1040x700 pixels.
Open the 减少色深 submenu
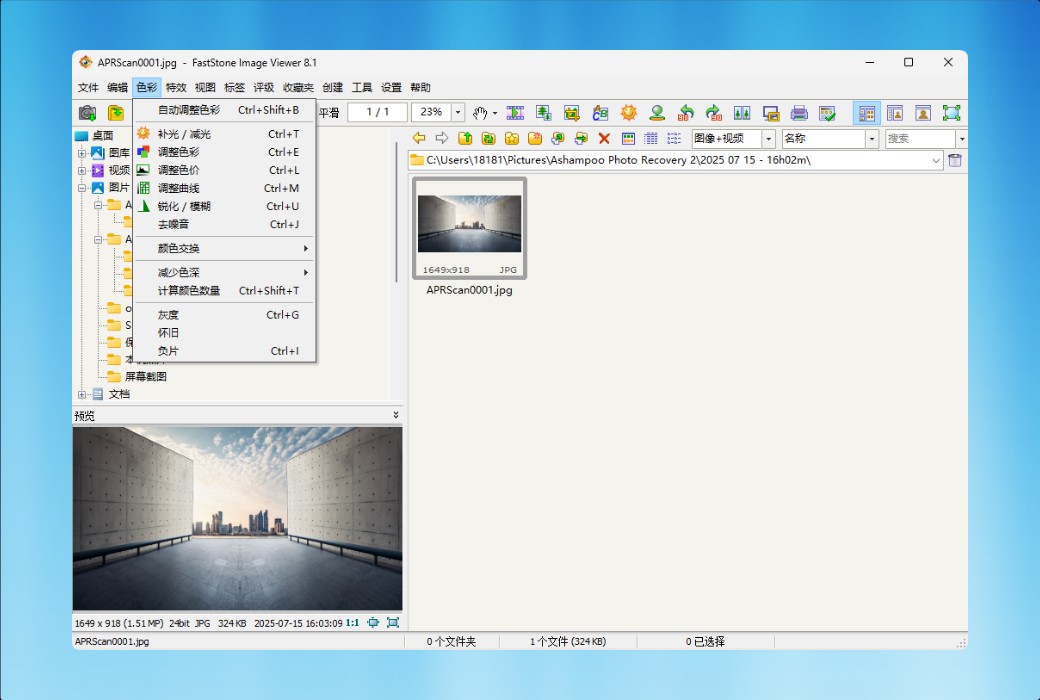[x=224, y=272]
